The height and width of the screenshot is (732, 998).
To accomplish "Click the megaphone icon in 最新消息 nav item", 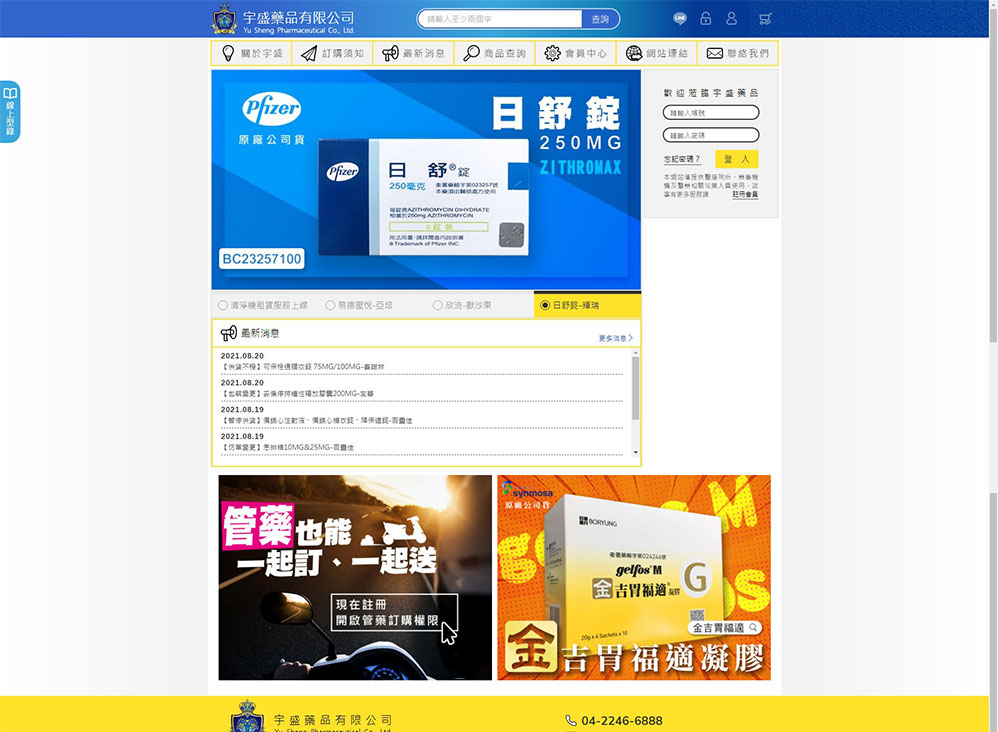I will 390,53.
